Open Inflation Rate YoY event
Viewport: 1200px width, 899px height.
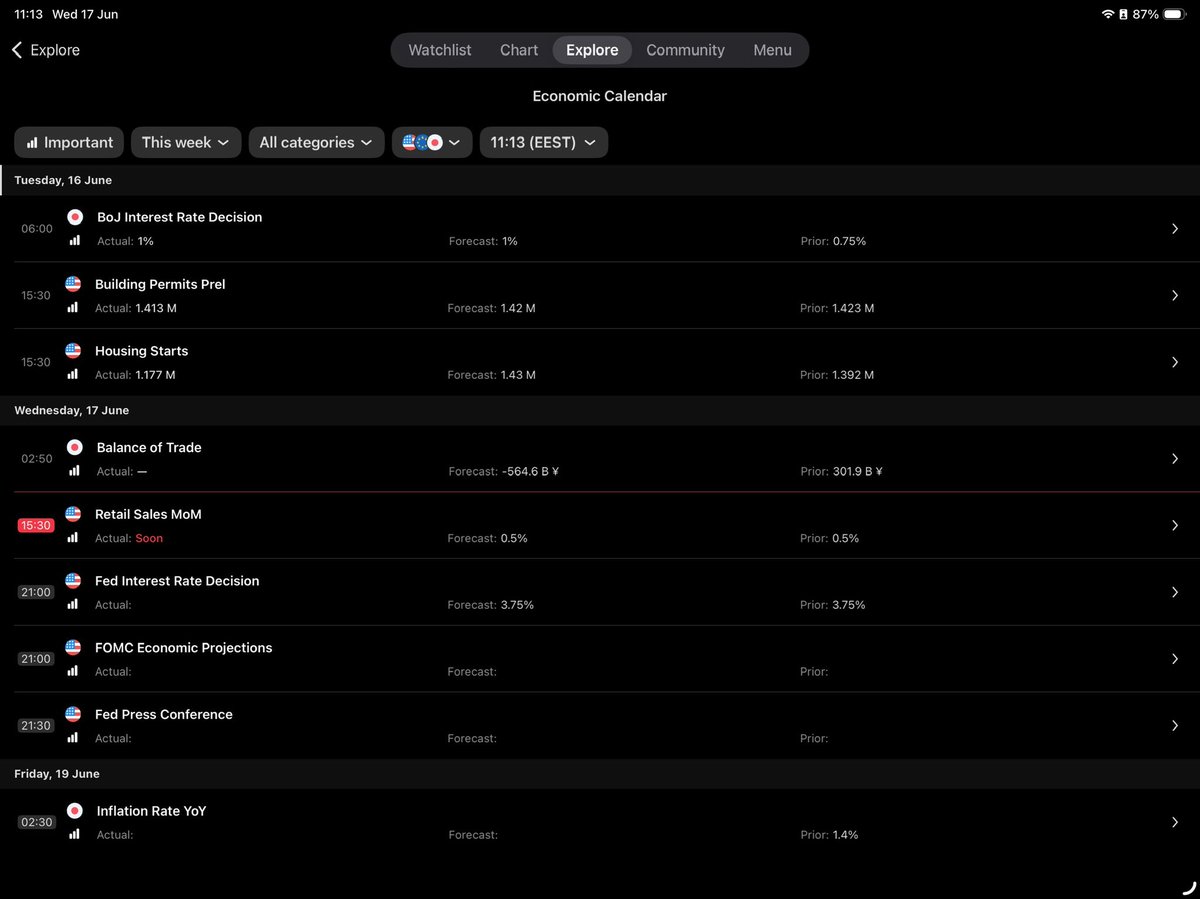(x=600, y=822)
